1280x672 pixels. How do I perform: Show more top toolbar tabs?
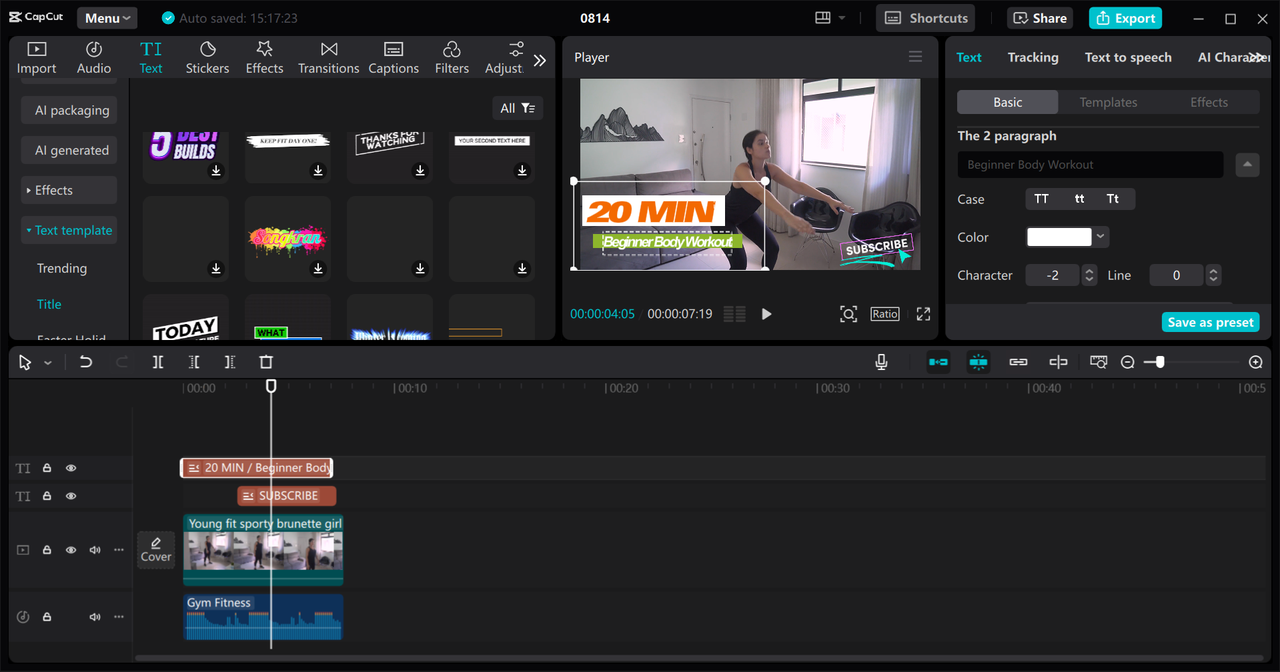pos(540,60)
